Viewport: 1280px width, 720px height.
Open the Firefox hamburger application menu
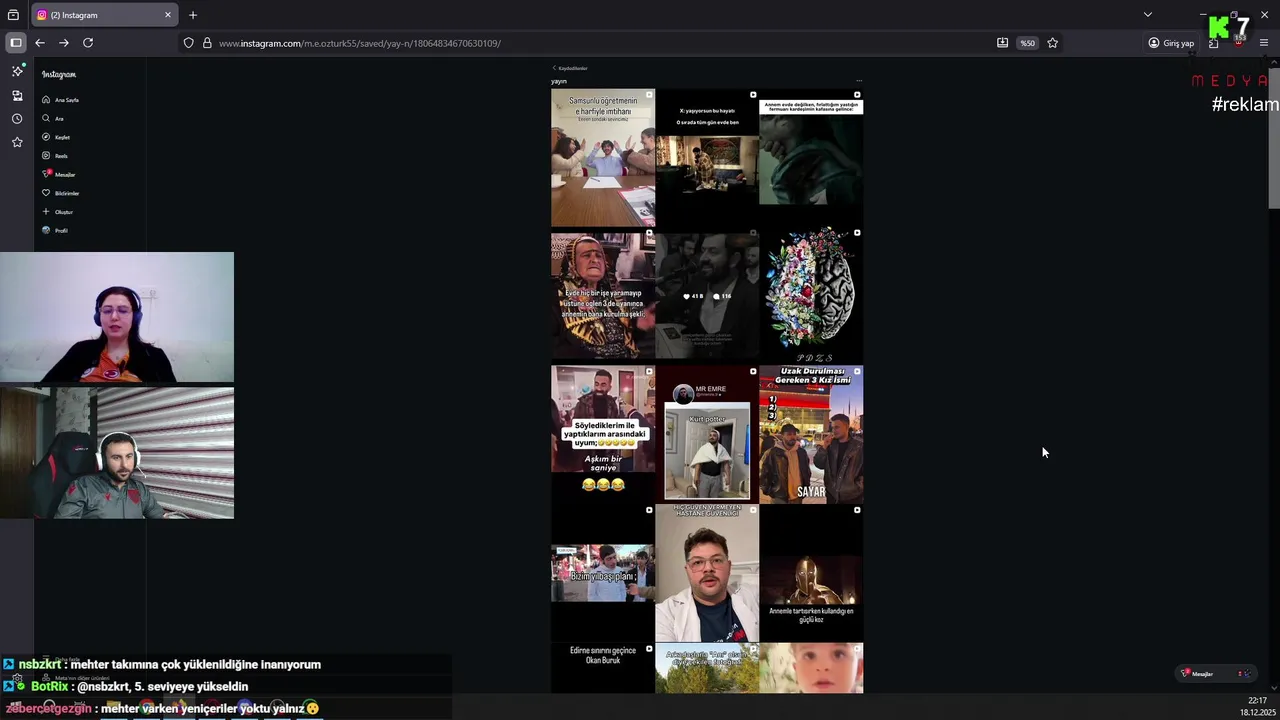[1264, 43]
